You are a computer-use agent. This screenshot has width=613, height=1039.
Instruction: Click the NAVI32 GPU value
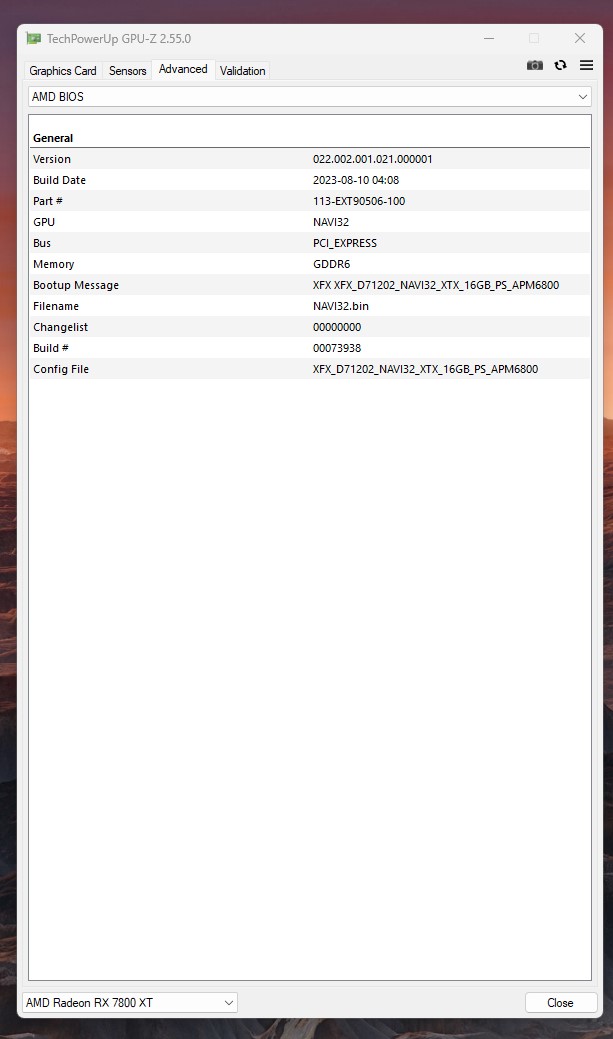(331, 222)
